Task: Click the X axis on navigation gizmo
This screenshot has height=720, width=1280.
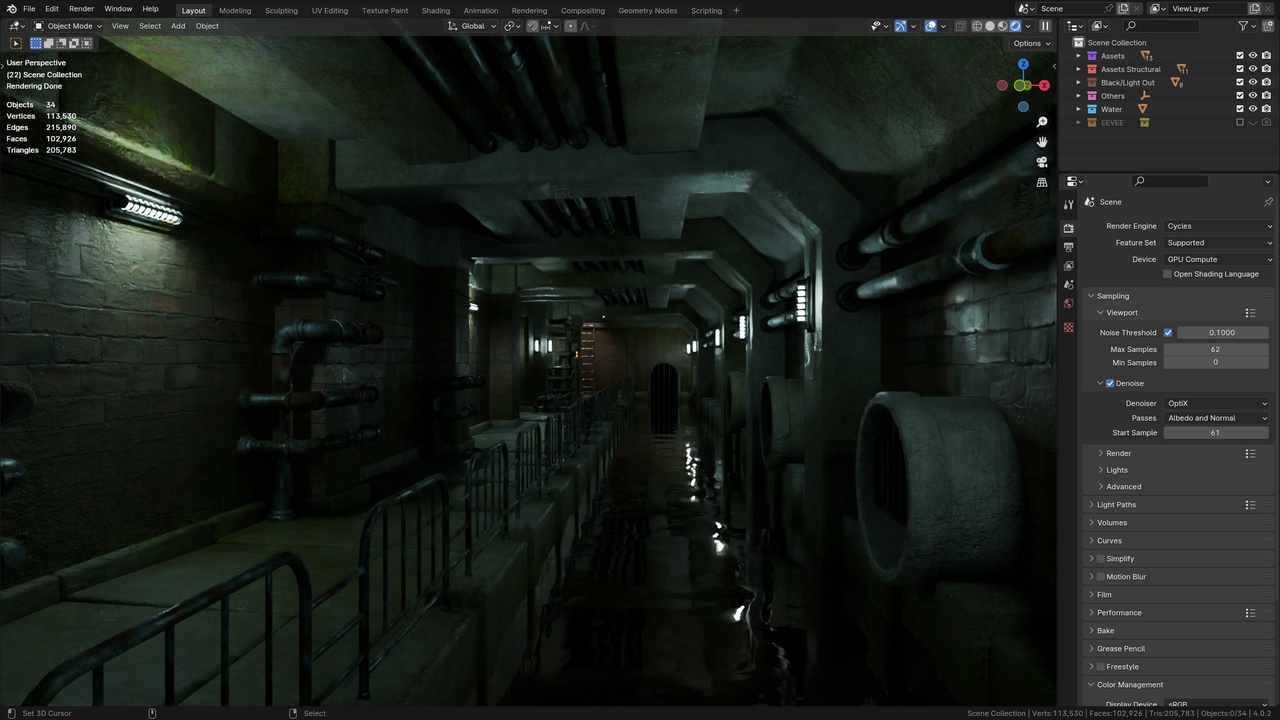Action: coord(1044,85)
